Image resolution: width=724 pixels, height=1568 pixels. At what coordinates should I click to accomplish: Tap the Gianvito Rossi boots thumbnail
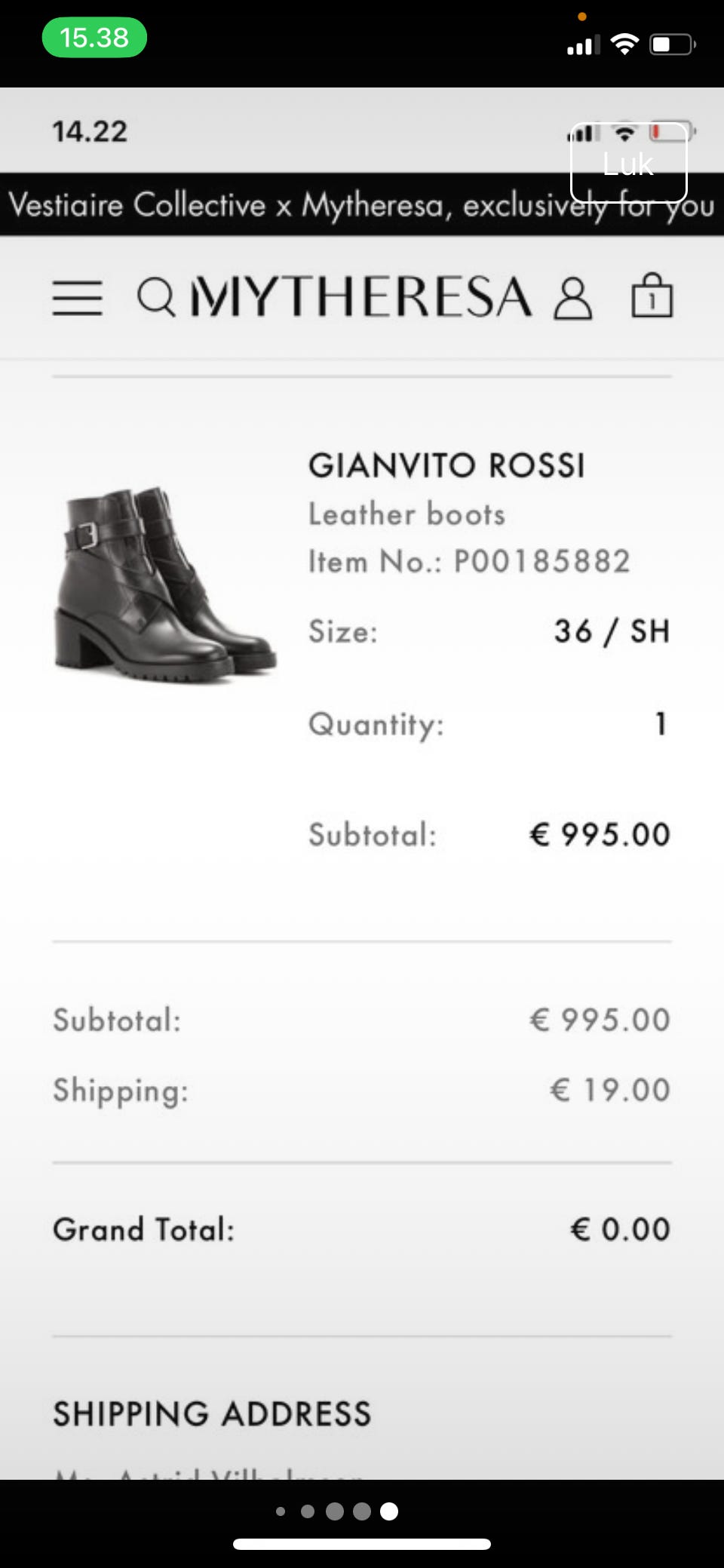(166, 585)
